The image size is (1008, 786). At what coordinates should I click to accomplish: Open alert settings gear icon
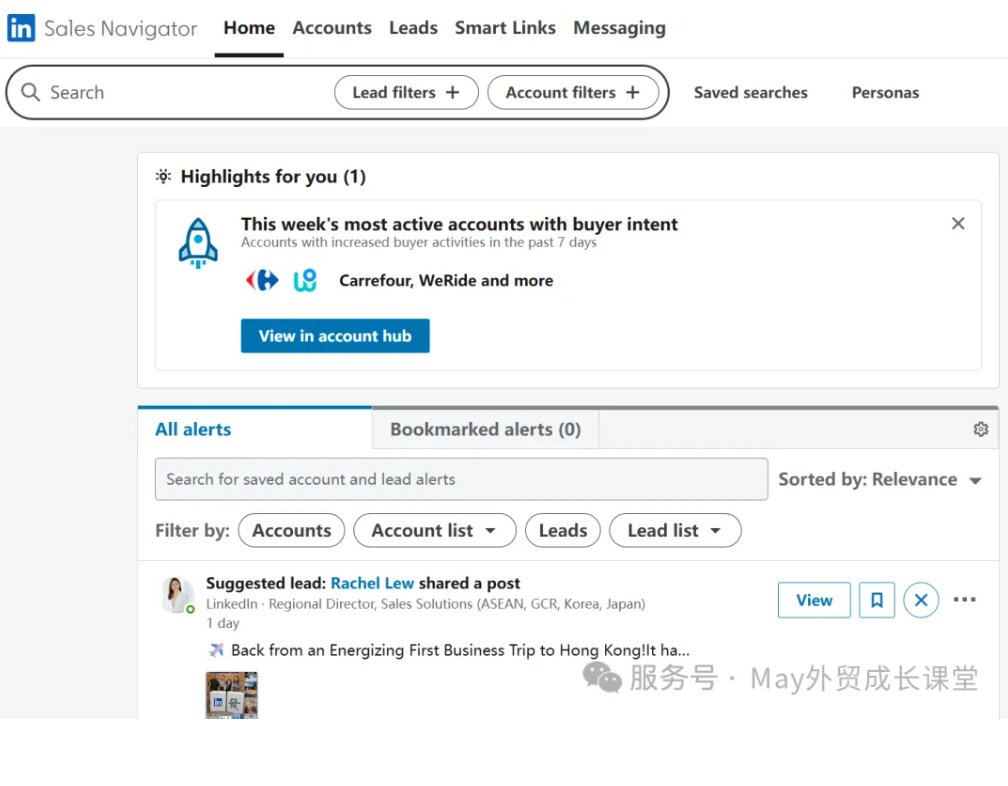pos(980,429)
